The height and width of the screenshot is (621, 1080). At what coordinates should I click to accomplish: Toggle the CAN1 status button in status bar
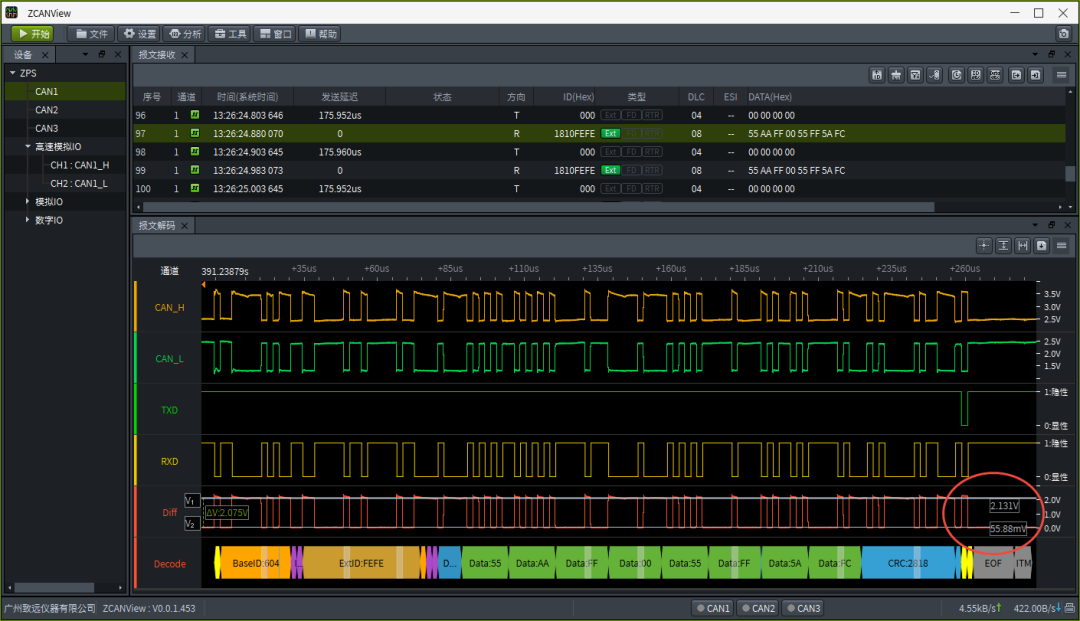(713, 608)
